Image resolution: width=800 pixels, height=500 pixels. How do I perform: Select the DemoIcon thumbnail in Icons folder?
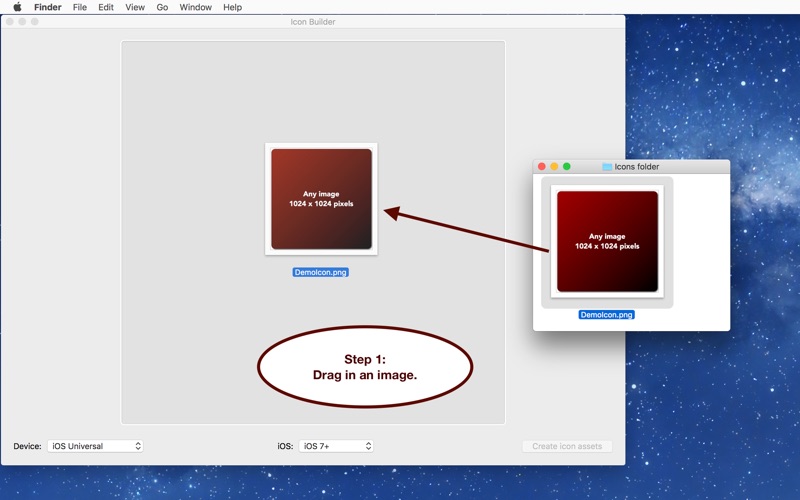[x=607, y=241]
